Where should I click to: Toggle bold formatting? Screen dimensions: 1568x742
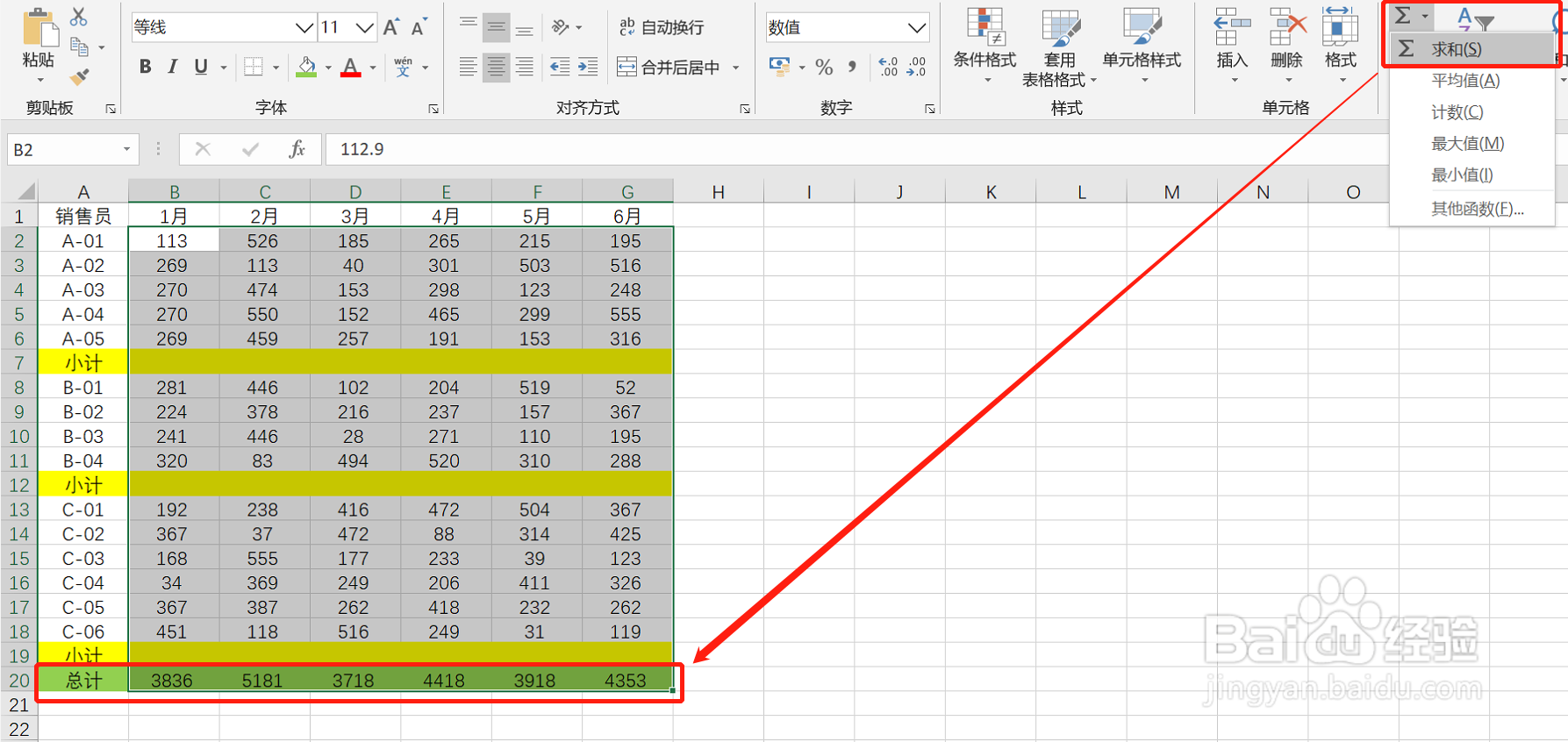point(146,67)
